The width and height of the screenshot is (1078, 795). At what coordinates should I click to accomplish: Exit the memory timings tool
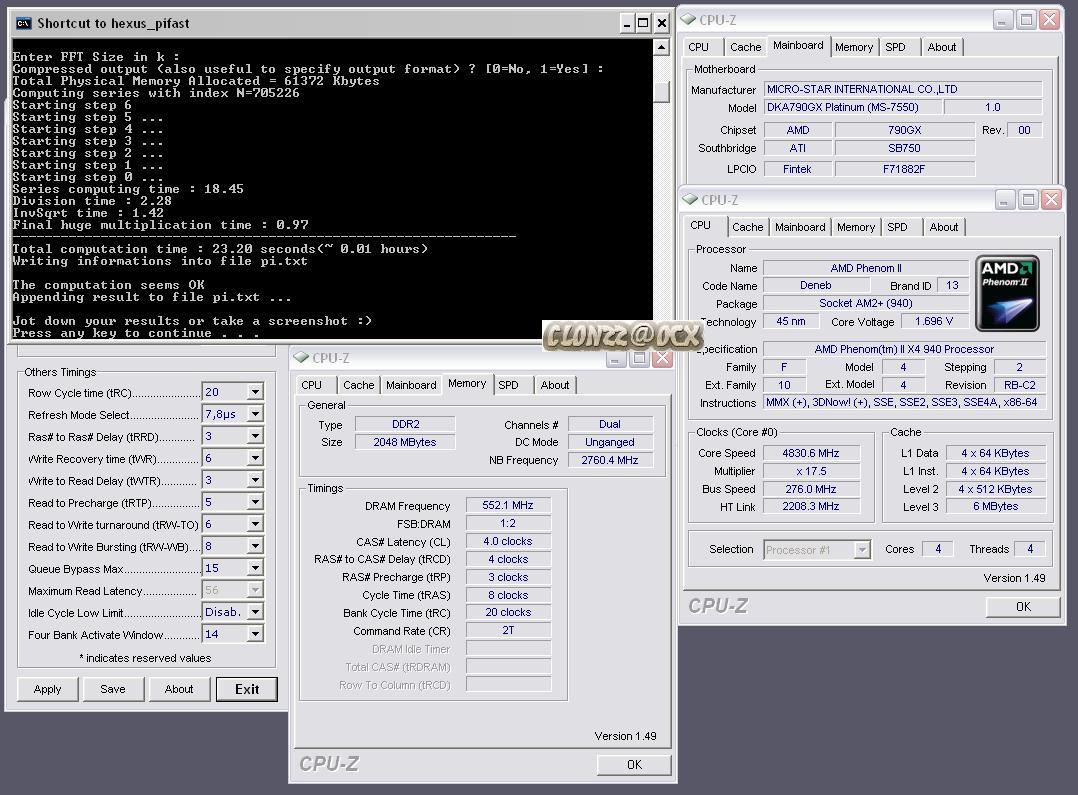[247, 689]
